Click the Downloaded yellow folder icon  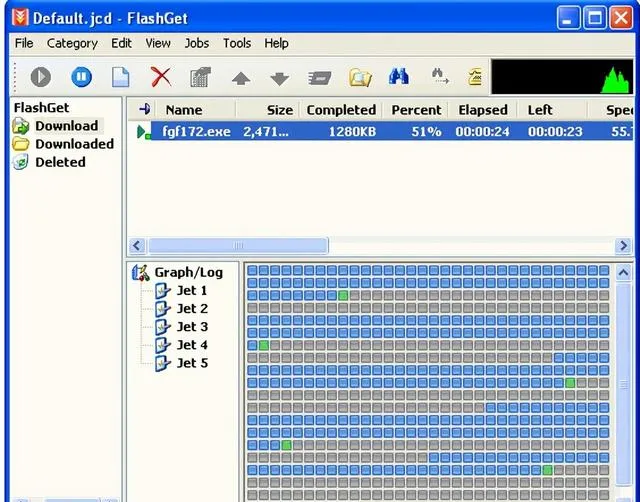click(x=20, y=144)
